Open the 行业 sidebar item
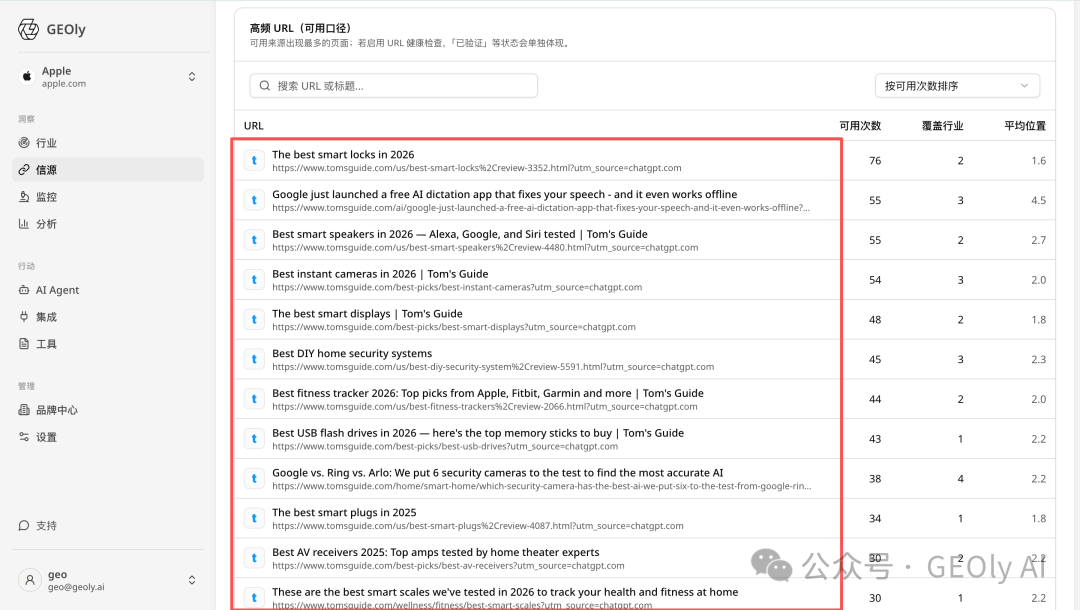1080x610 pixels. tap(108, 143)
